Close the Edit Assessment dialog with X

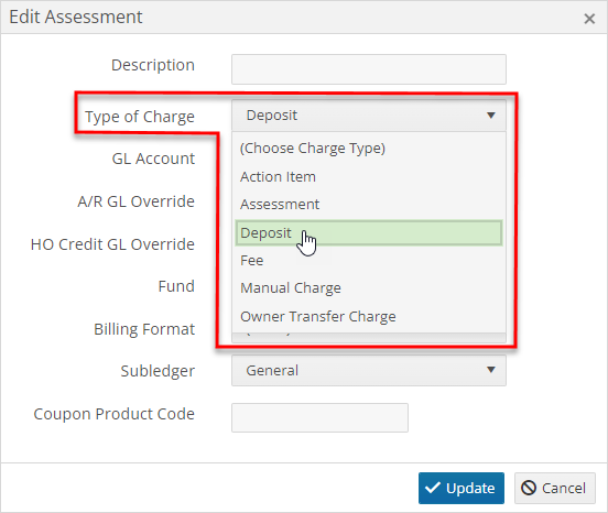click(x=589, y=18)
